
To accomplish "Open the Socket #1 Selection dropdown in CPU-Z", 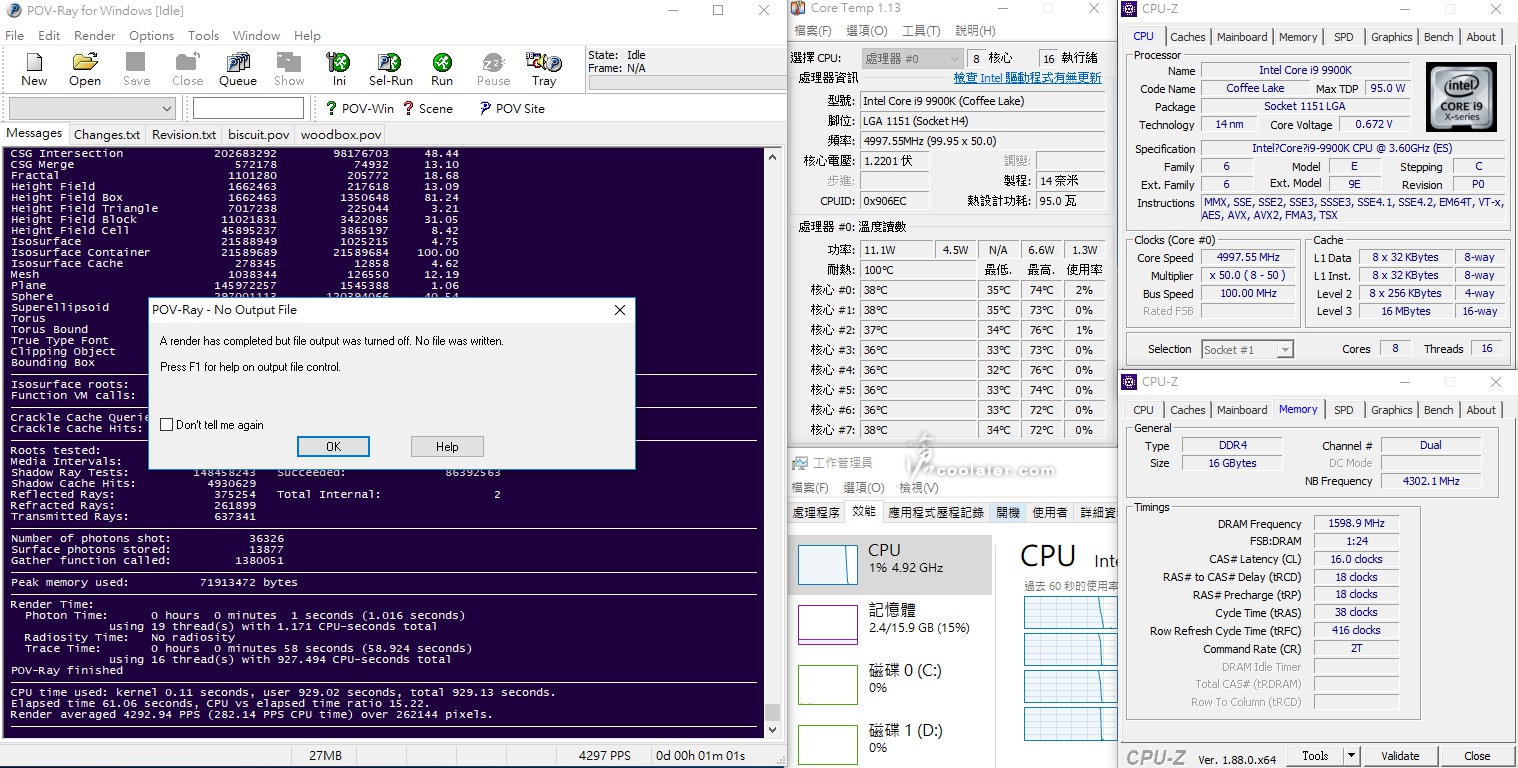I will click(x=1247, y=349).
